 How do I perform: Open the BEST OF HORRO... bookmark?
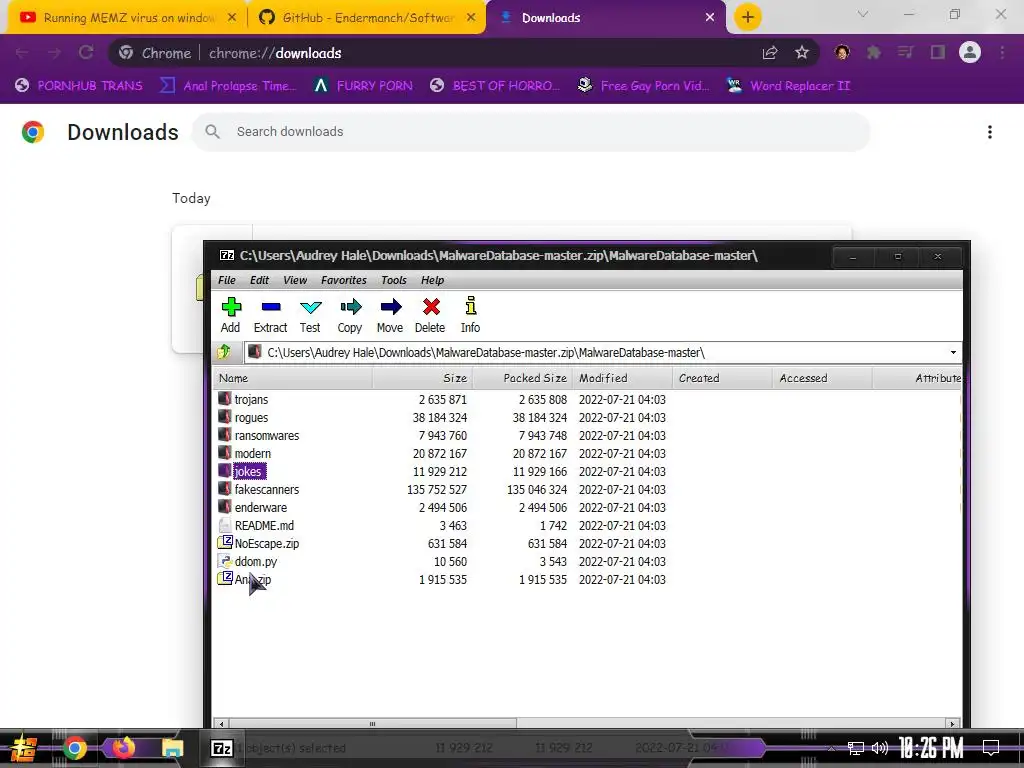coord(495,86)
